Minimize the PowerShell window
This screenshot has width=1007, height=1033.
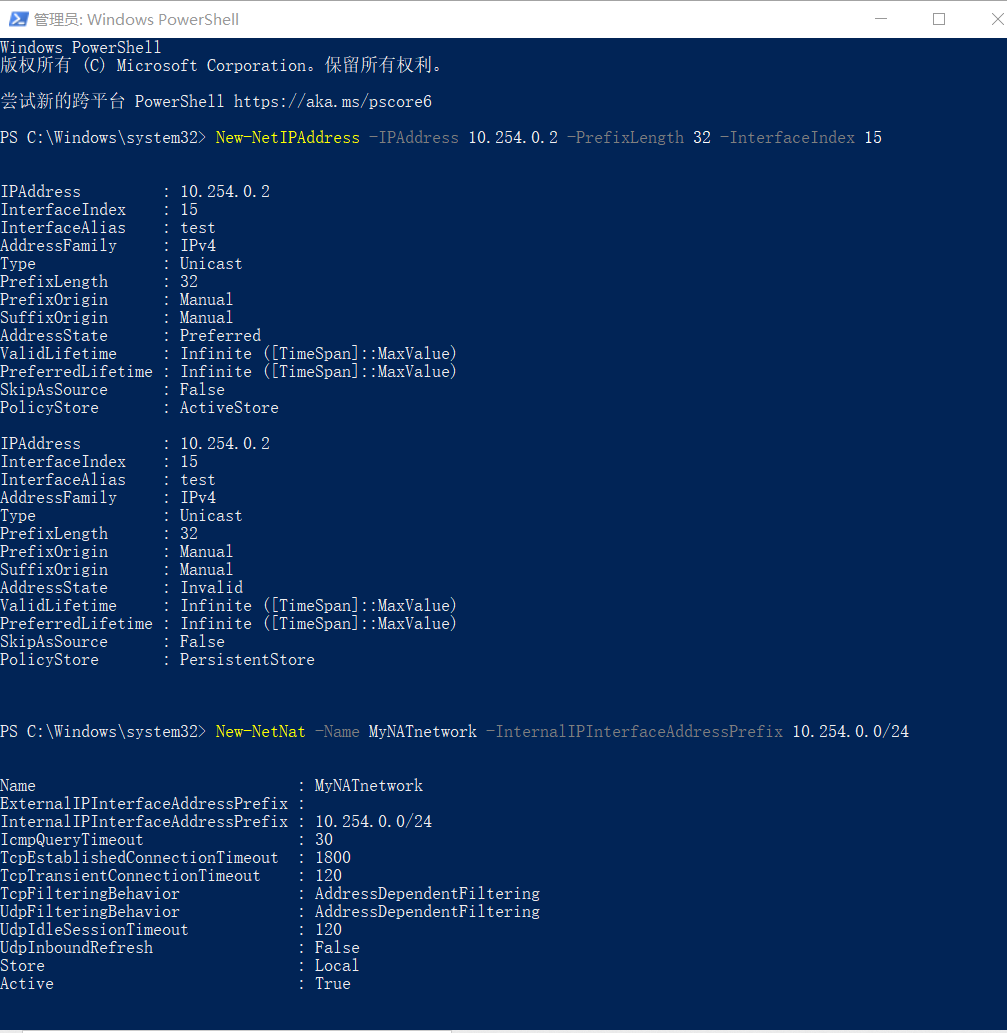click(x=879, y=19)
